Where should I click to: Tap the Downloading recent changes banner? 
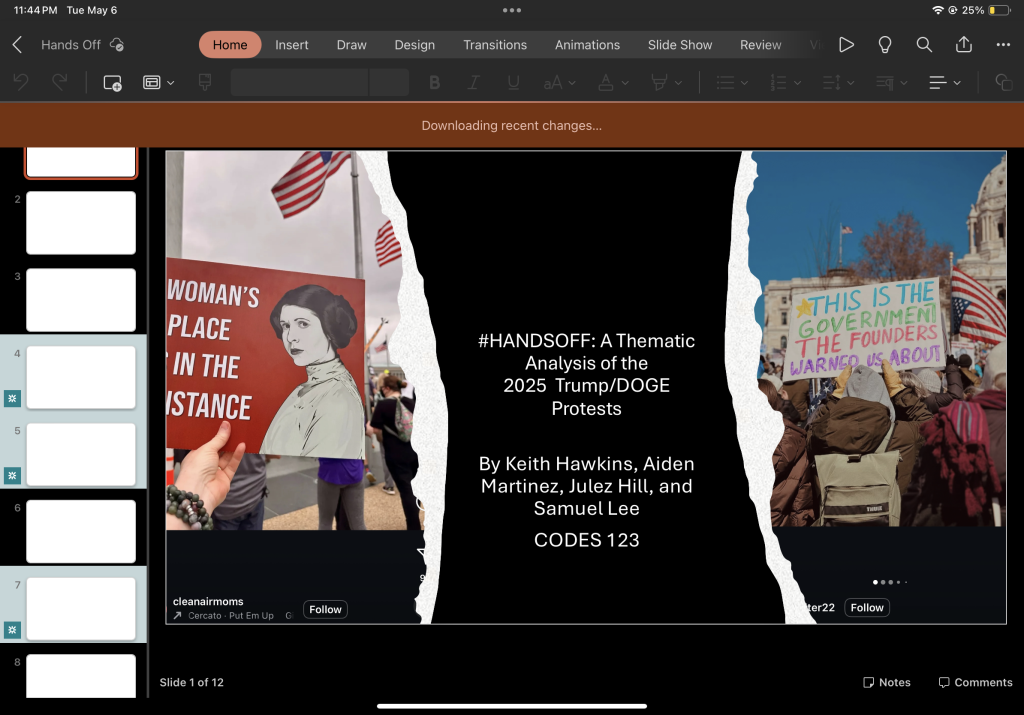pos(512,125)
